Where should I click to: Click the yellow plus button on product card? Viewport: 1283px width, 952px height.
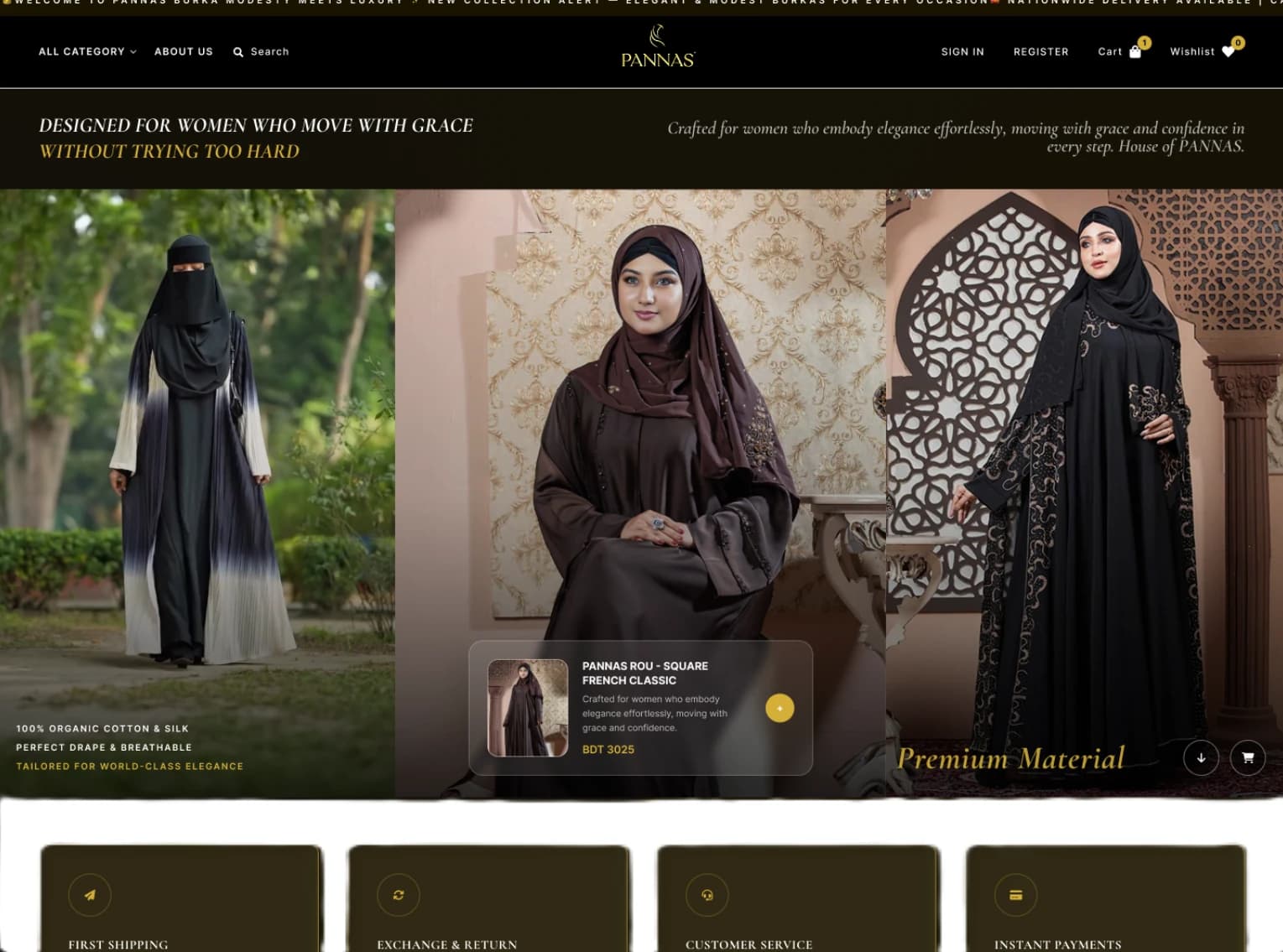(780, 708)
